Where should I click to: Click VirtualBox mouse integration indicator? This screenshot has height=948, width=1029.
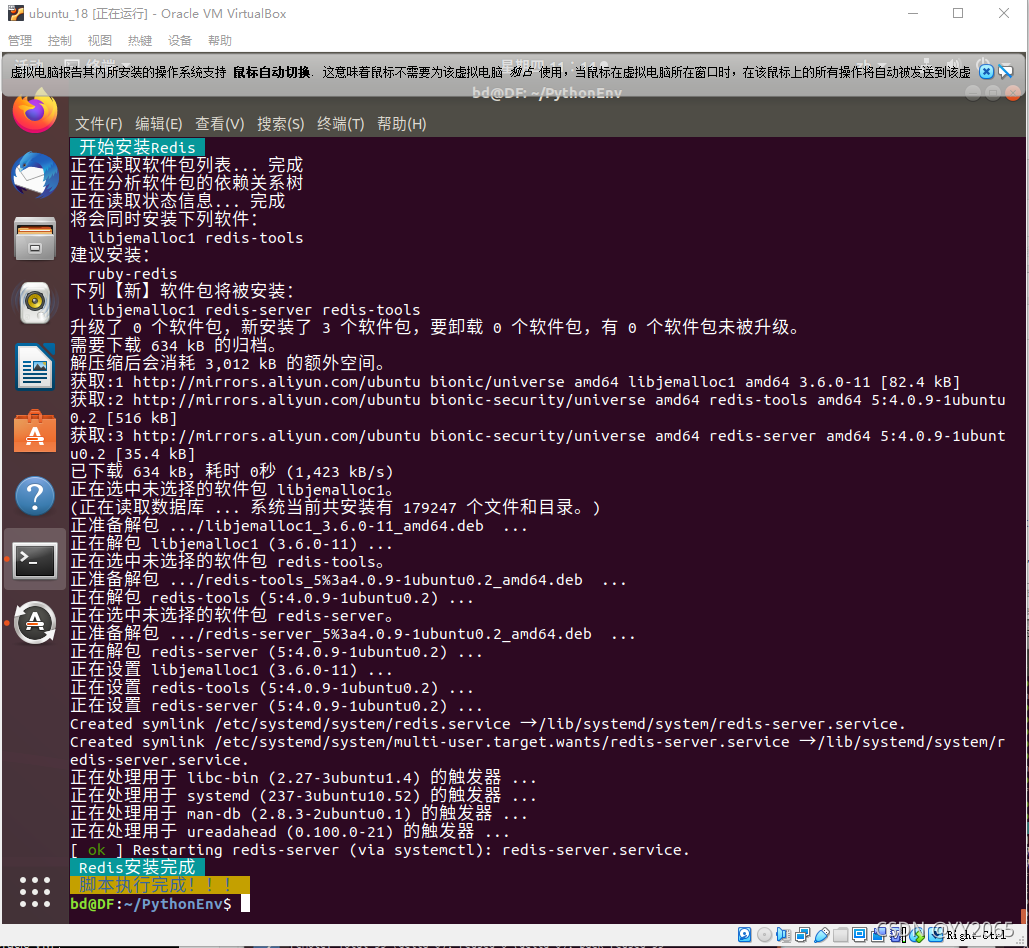[x=917, y=935]
